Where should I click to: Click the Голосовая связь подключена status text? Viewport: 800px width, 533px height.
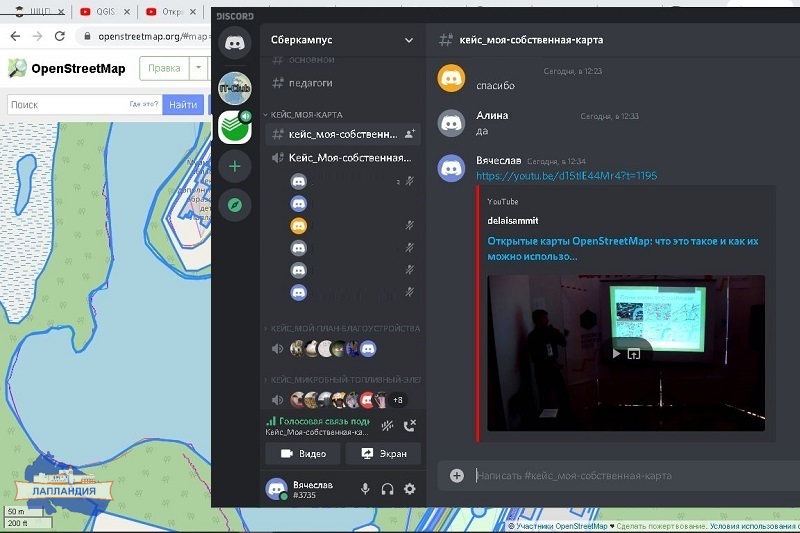coord(324,421)
